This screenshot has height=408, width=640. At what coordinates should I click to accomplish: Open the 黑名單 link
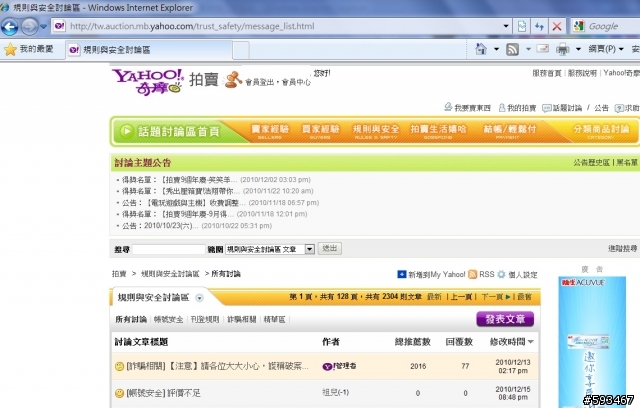point(627,162)
